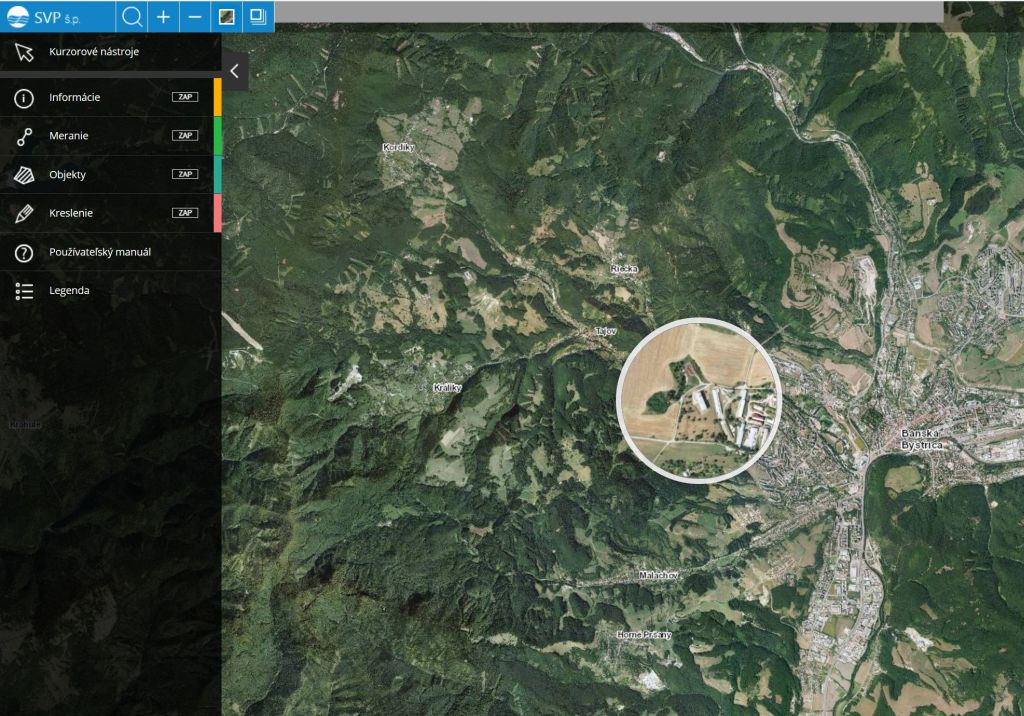The width and height of the screenshot is (1024, 716).
Task: Click the Banská Bystrica map label
Action: [x=921, y=439]
